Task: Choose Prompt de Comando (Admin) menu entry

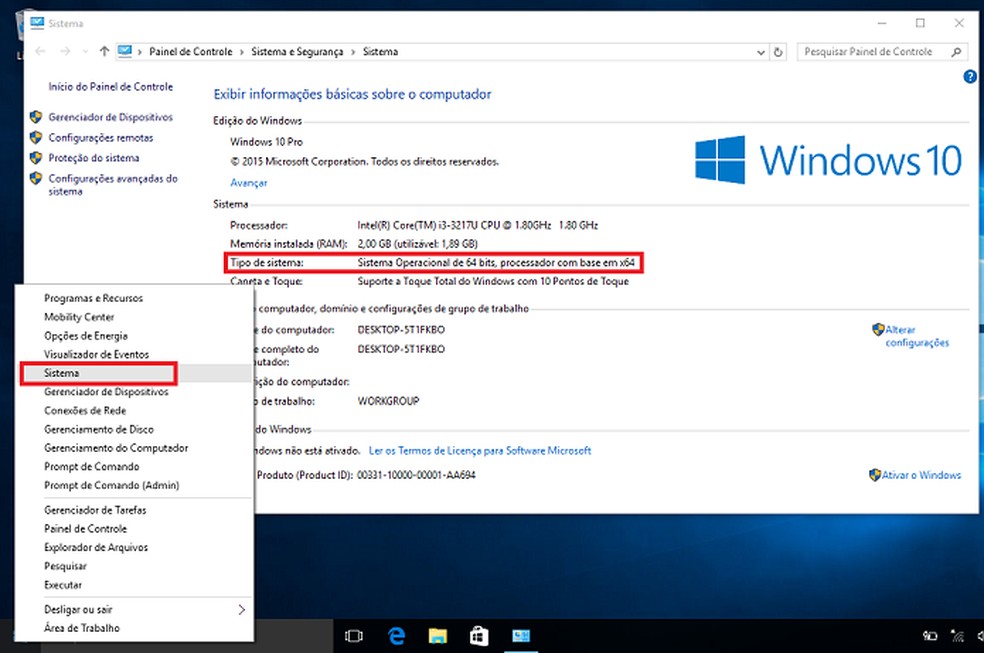Action: pos(111,485)
